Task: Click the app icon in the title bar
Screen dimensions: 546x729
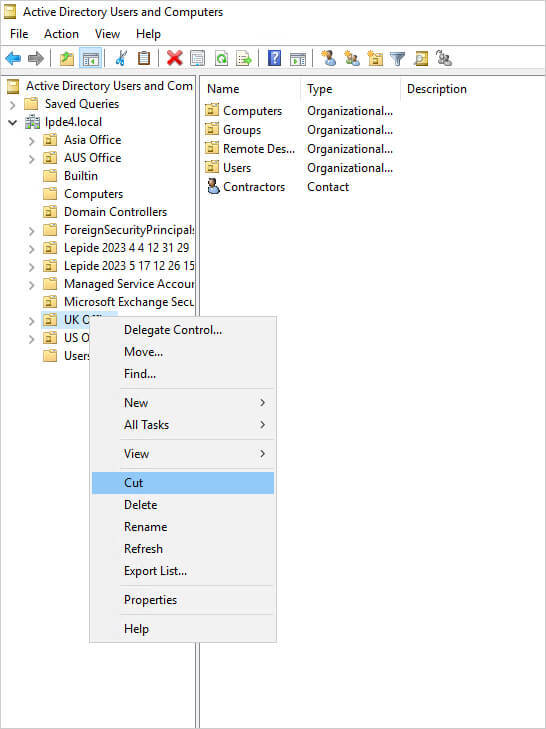Action: [10, 12]
